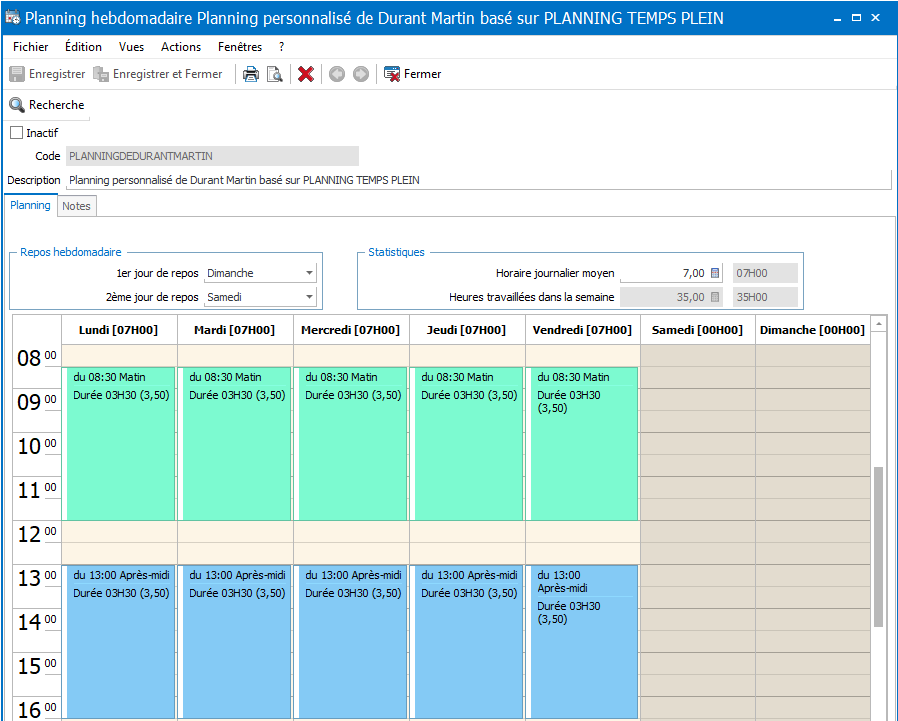Click the application icon in title bar
Image resolution: width=898 pixels, height=721 pixels.
pos(13,18)
